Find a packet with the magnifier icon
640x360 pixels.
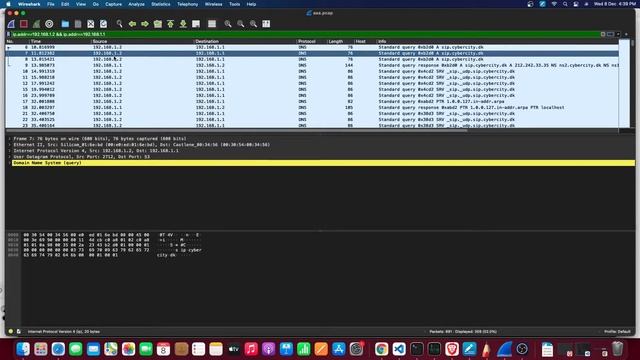pyautogui.click(x=119, y=24)
